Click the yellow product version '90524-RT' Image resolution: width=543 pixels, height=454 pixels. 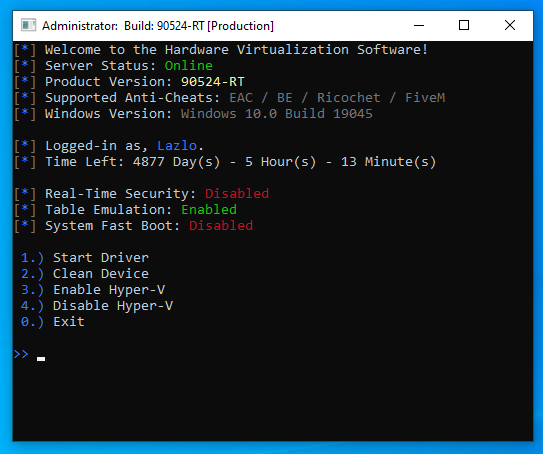213,82
